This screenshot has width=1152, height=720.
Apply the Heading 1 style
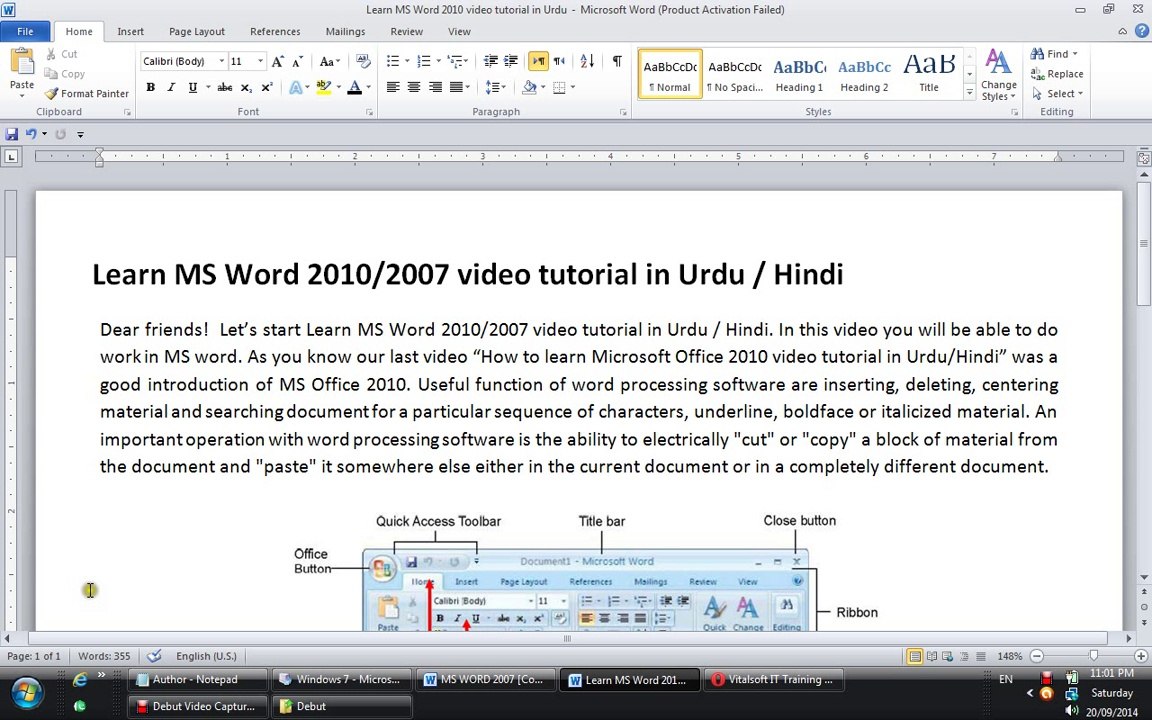click(x=799, y=74)
